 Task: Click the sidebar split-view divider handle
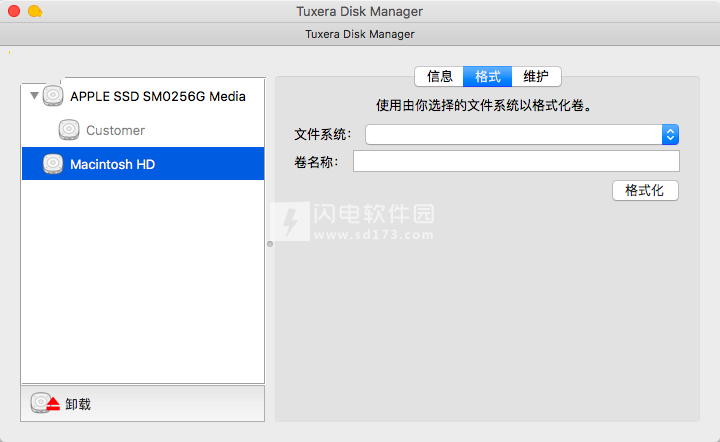pos(270,244)
